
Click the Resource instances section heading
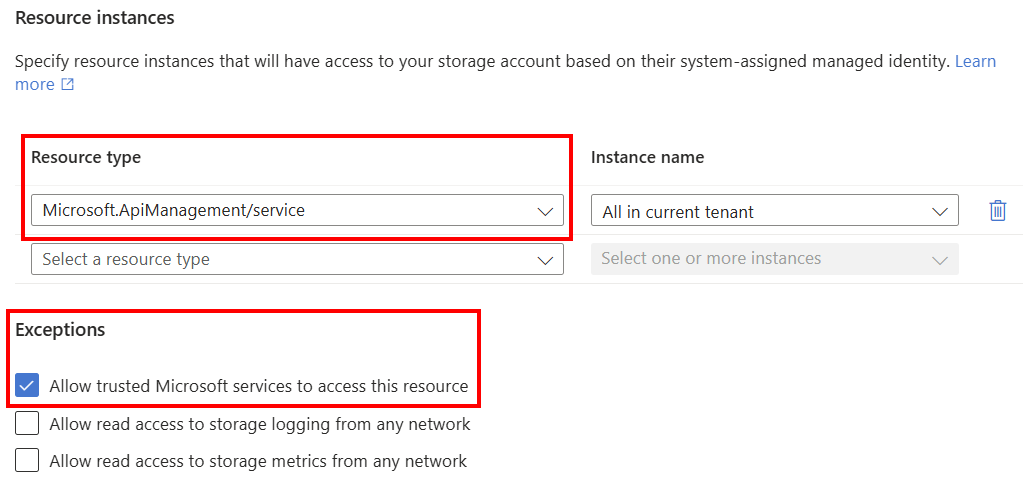(x=94, y=18)
